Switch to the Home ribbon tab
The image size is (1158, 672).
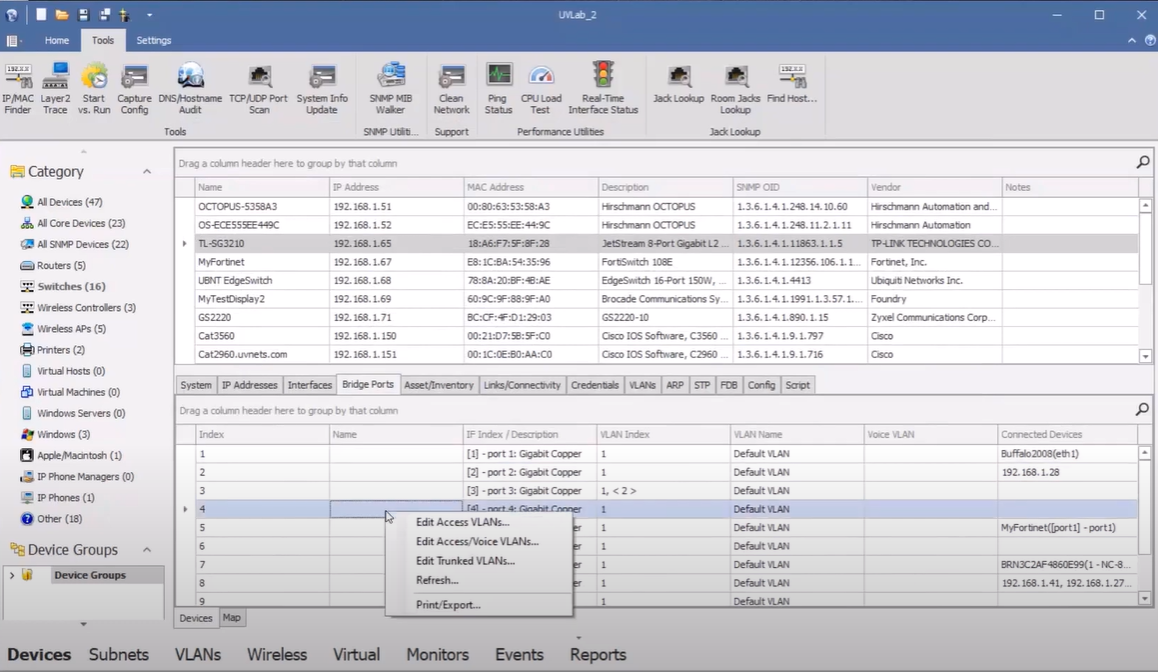point(57,41)
